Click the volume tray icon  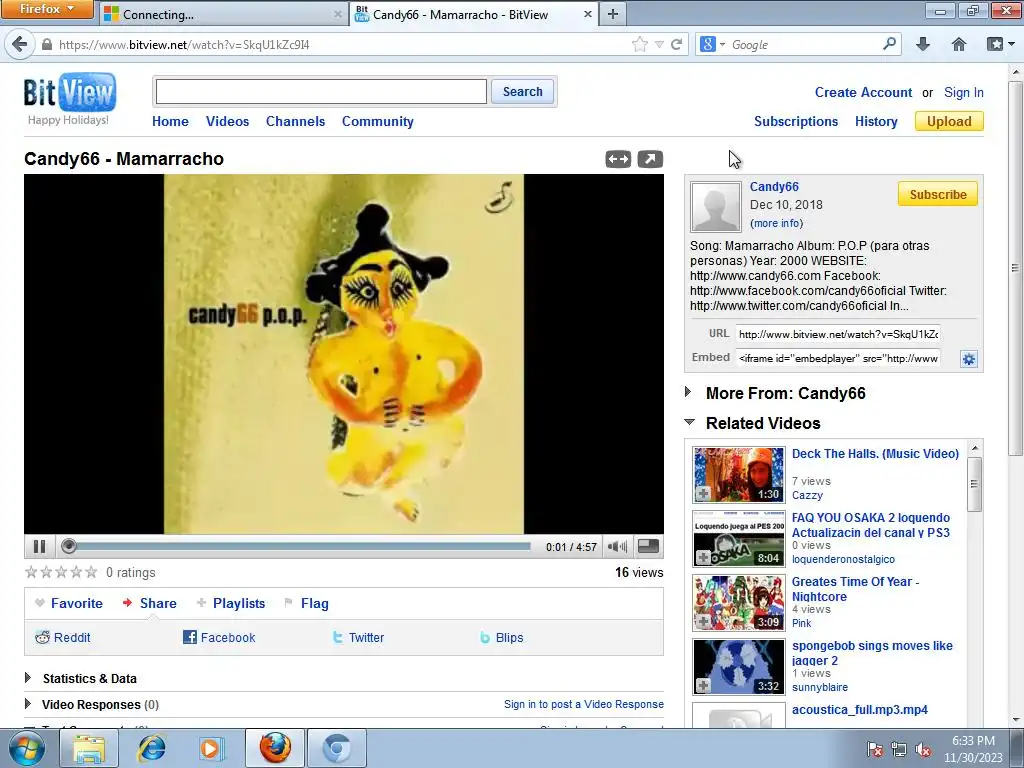point(923,749)
